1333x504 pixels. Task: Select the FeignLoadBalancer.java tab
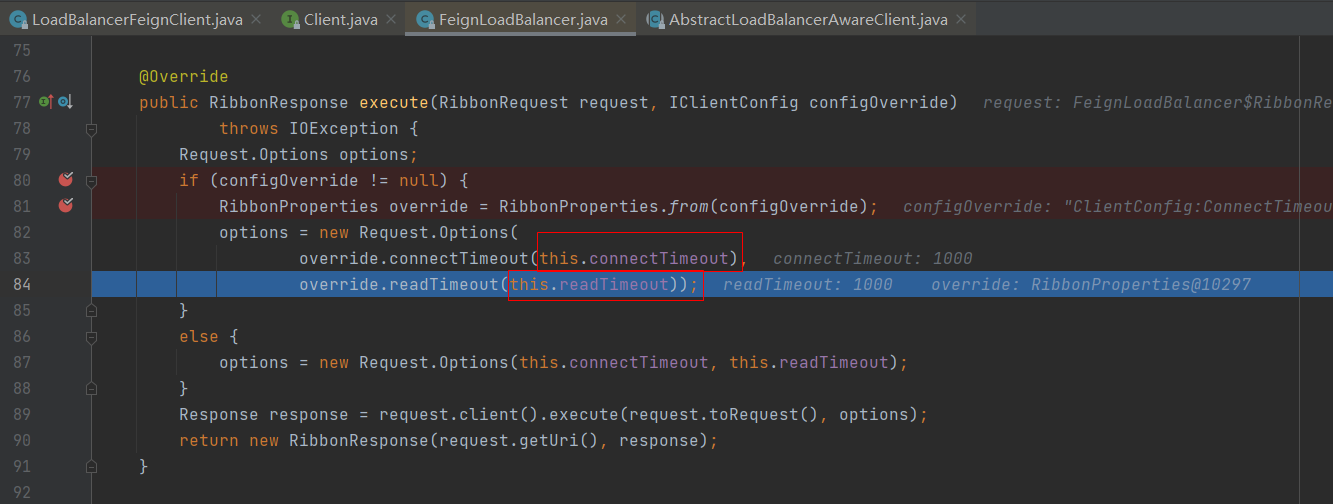click(x=520, y=19)
